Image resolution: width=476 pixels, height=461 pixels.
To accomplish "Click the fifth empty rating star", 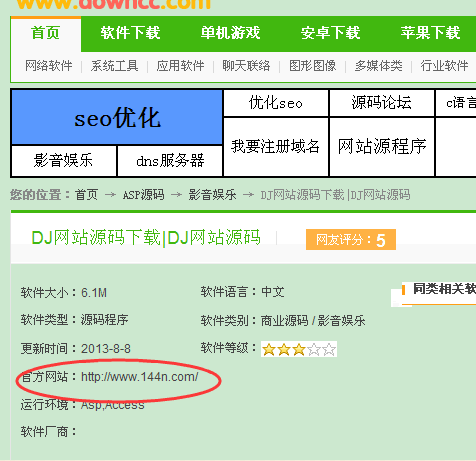I will [x=329, y=349].
